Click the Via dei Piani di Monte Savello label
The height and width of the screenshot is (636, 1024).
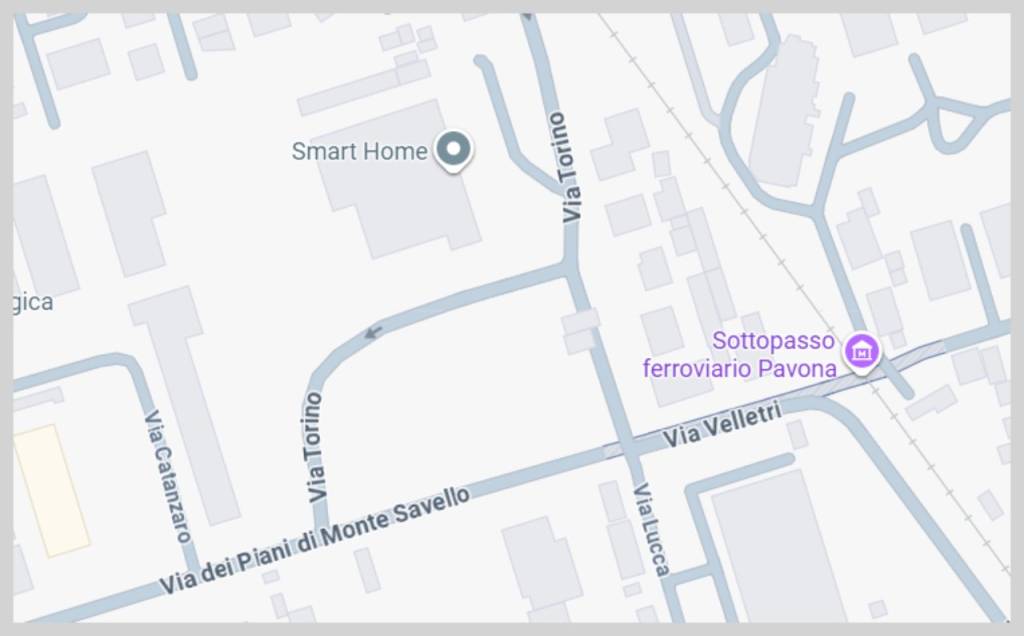314,541
